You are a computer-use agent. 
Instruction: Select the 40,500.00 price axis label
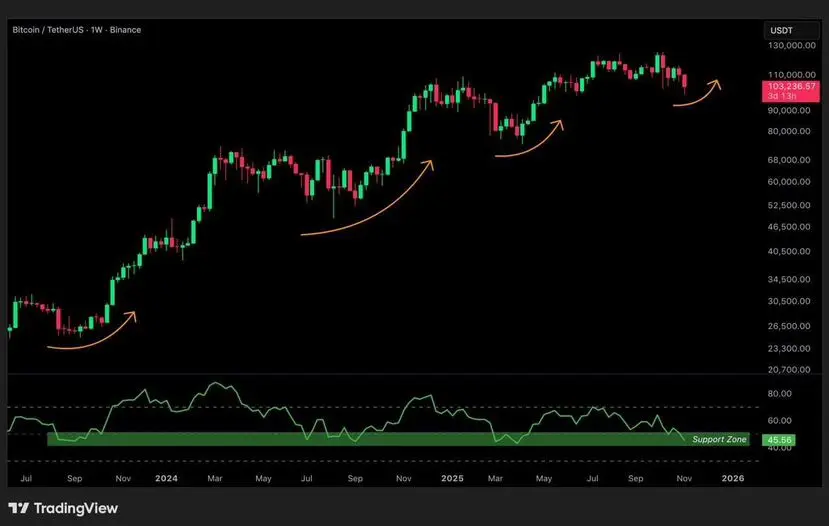(x=789, y=252)
